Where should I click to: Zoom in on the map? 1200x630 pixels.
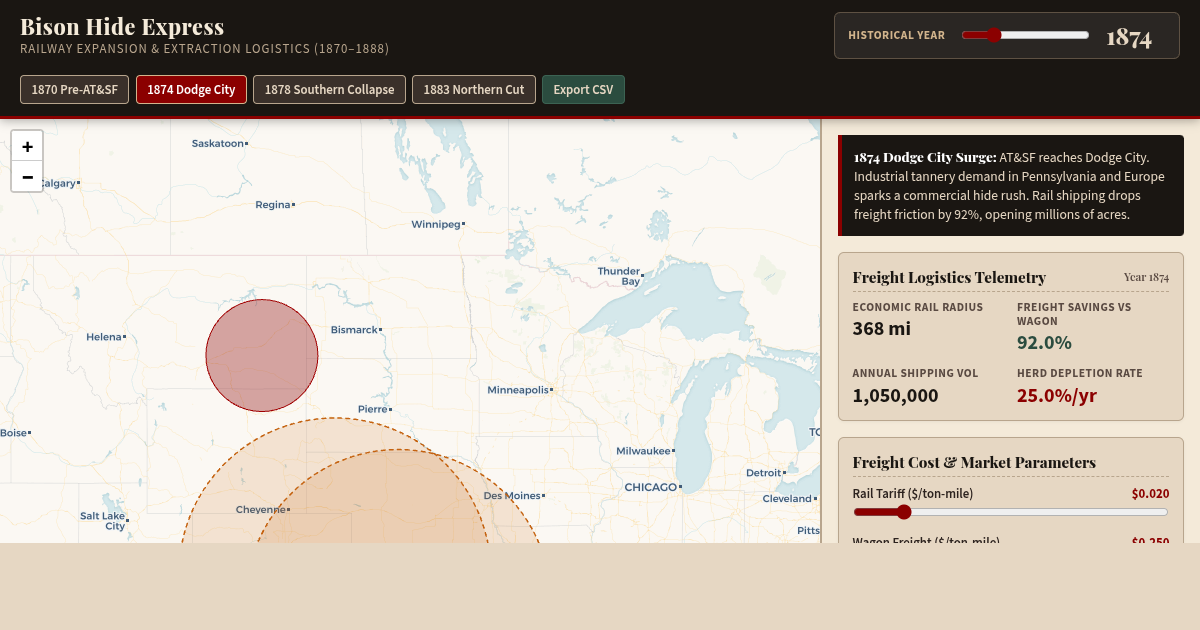pyautogui.click(x=27, y=146)
